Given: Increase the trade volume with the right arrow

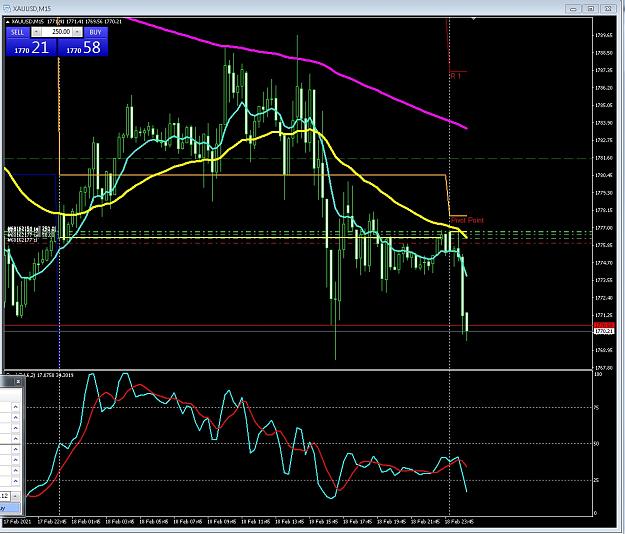Looking at the screenshot, I should click(77, 32).
